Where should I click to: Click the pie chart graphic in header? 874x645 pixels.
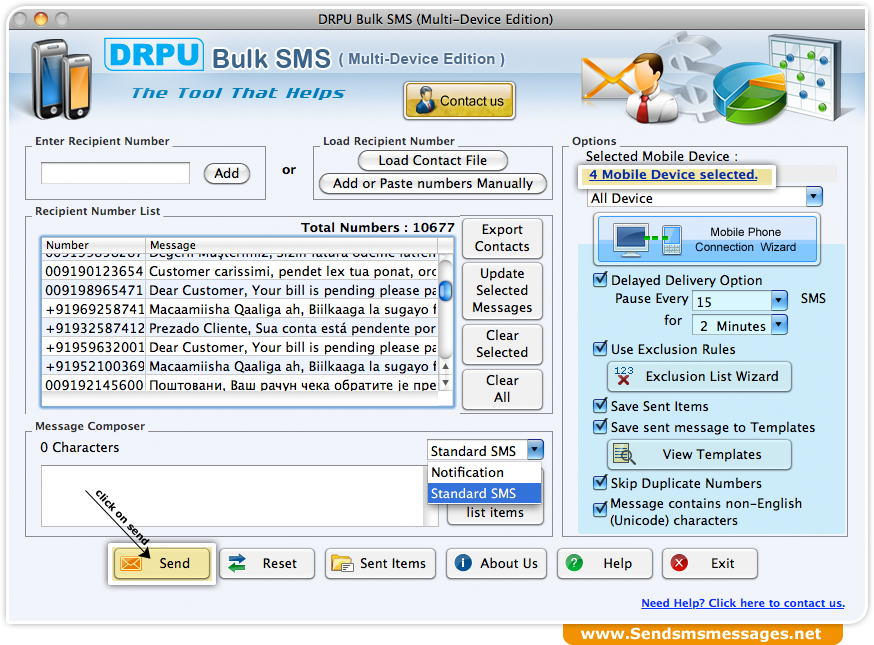749,93
